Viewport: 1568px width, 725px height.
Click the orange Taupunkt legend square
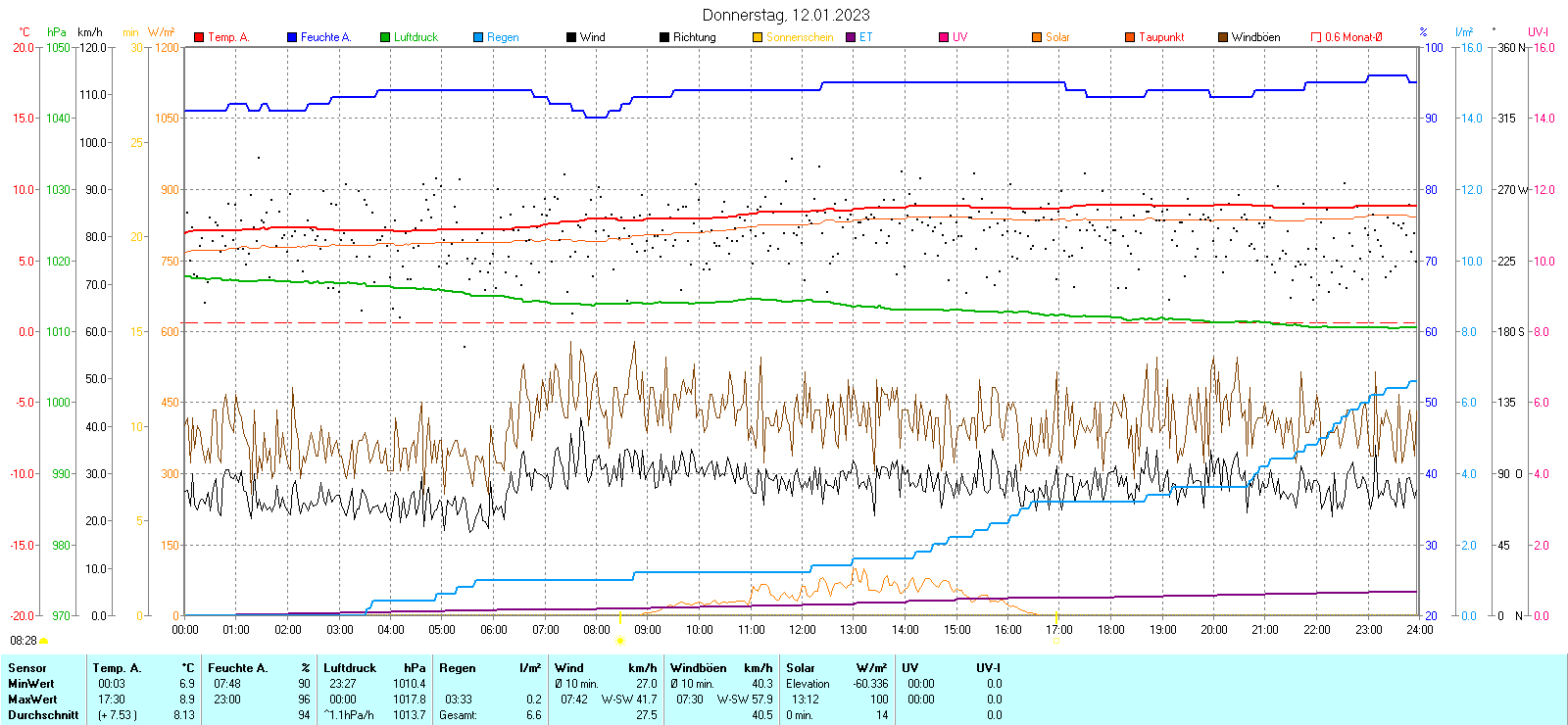[1130, 37]
